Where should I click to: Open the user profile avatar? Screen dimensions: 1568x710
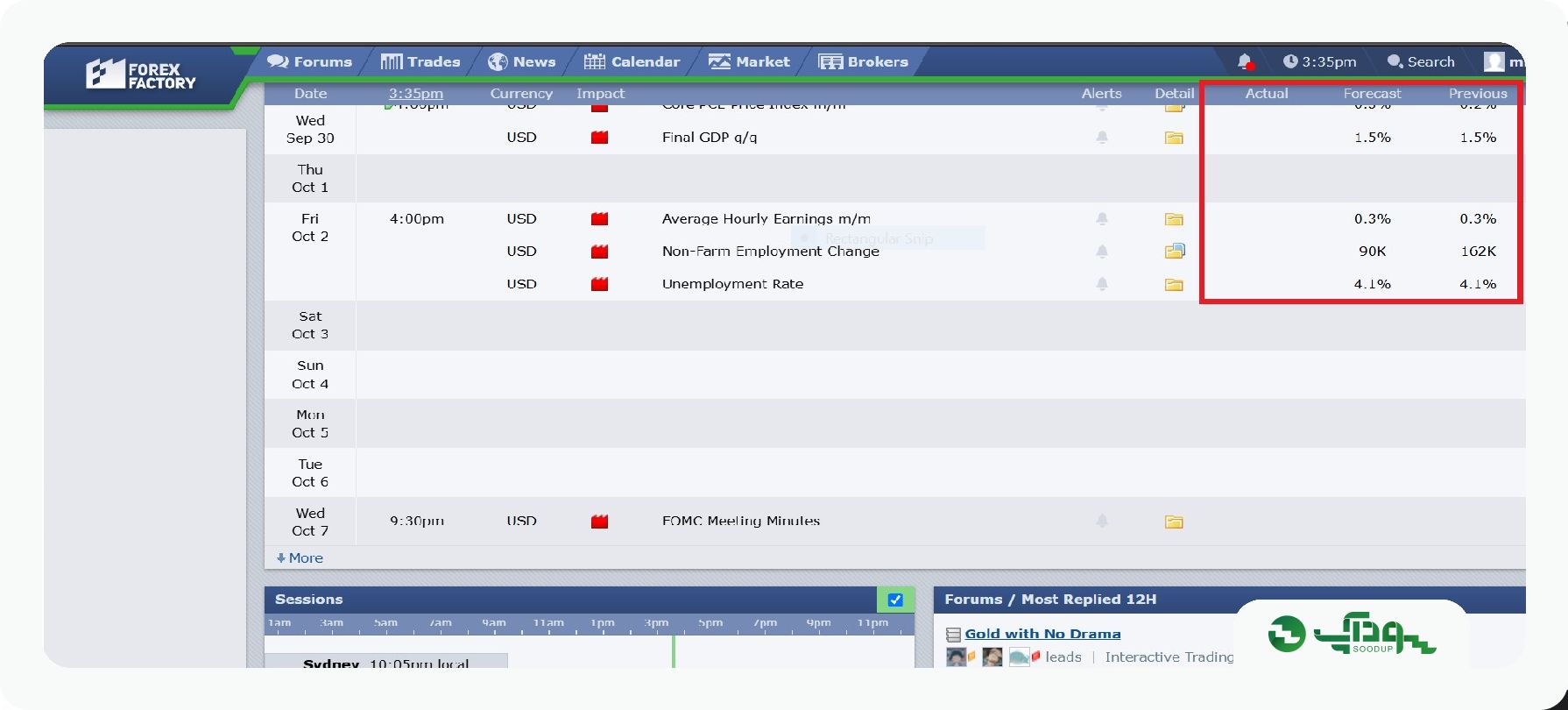pyautogui.click(x=1494, y=61)
